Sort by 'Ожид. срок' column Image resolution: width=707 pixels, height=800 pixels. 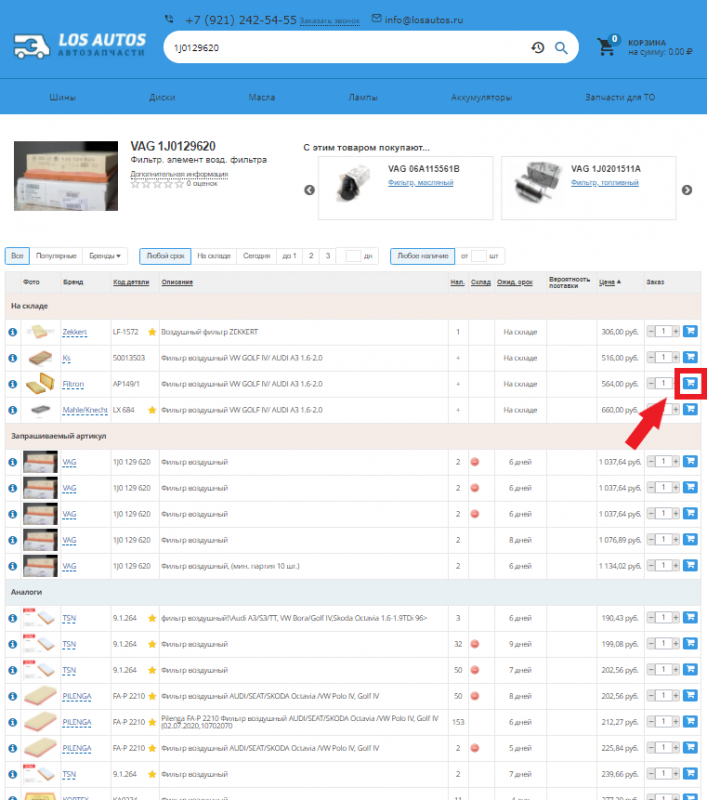point(515,282)
